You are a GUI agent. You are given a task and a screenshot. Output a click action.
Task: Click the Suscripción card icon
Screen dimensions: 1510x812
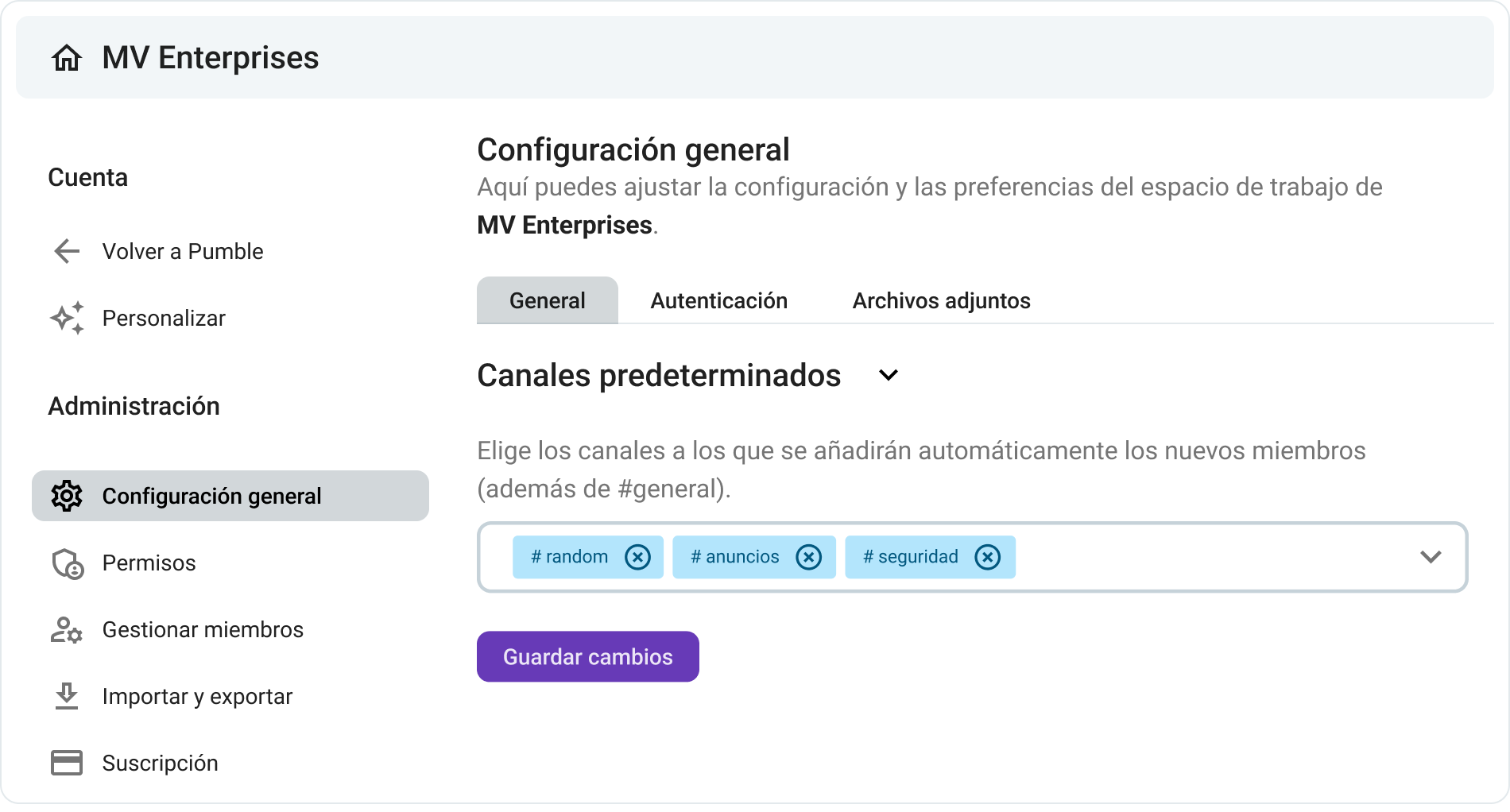(67, 763)
